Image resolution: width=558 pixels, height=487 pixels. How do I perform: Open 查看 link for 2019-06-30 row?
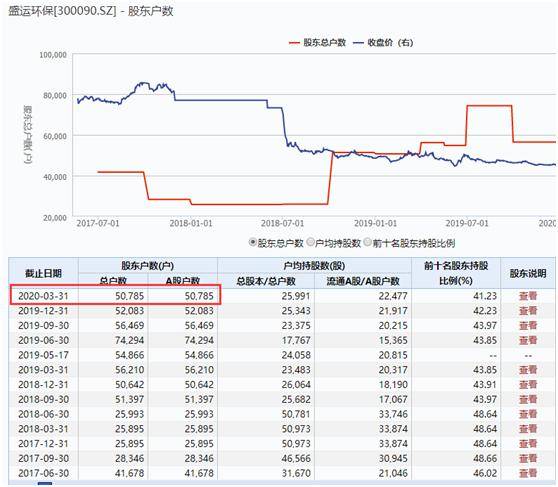pyautogui.click(x=528, y=340)
